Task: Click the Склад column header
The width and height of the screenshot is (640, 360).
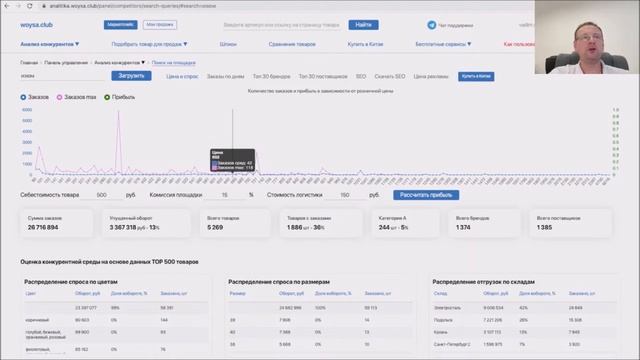Action: pos(440,293)
